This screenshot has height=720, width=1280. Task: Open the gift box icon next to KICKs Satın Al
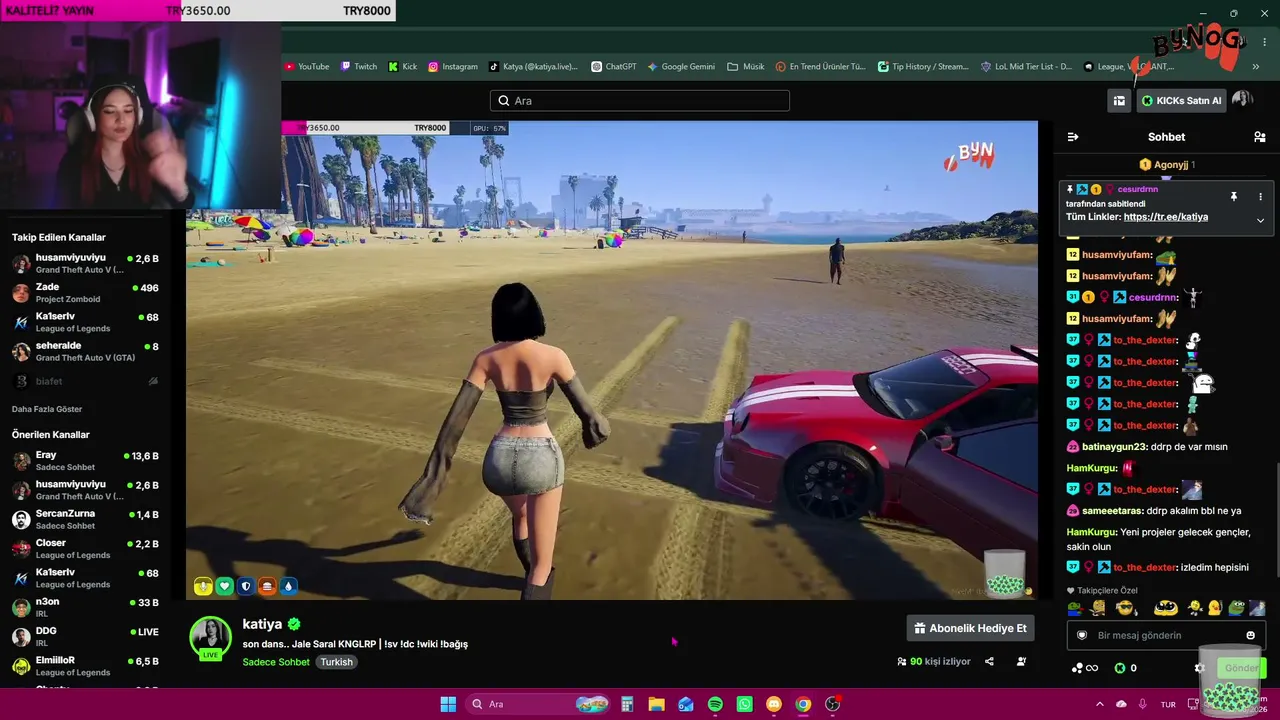(1119, 100)
